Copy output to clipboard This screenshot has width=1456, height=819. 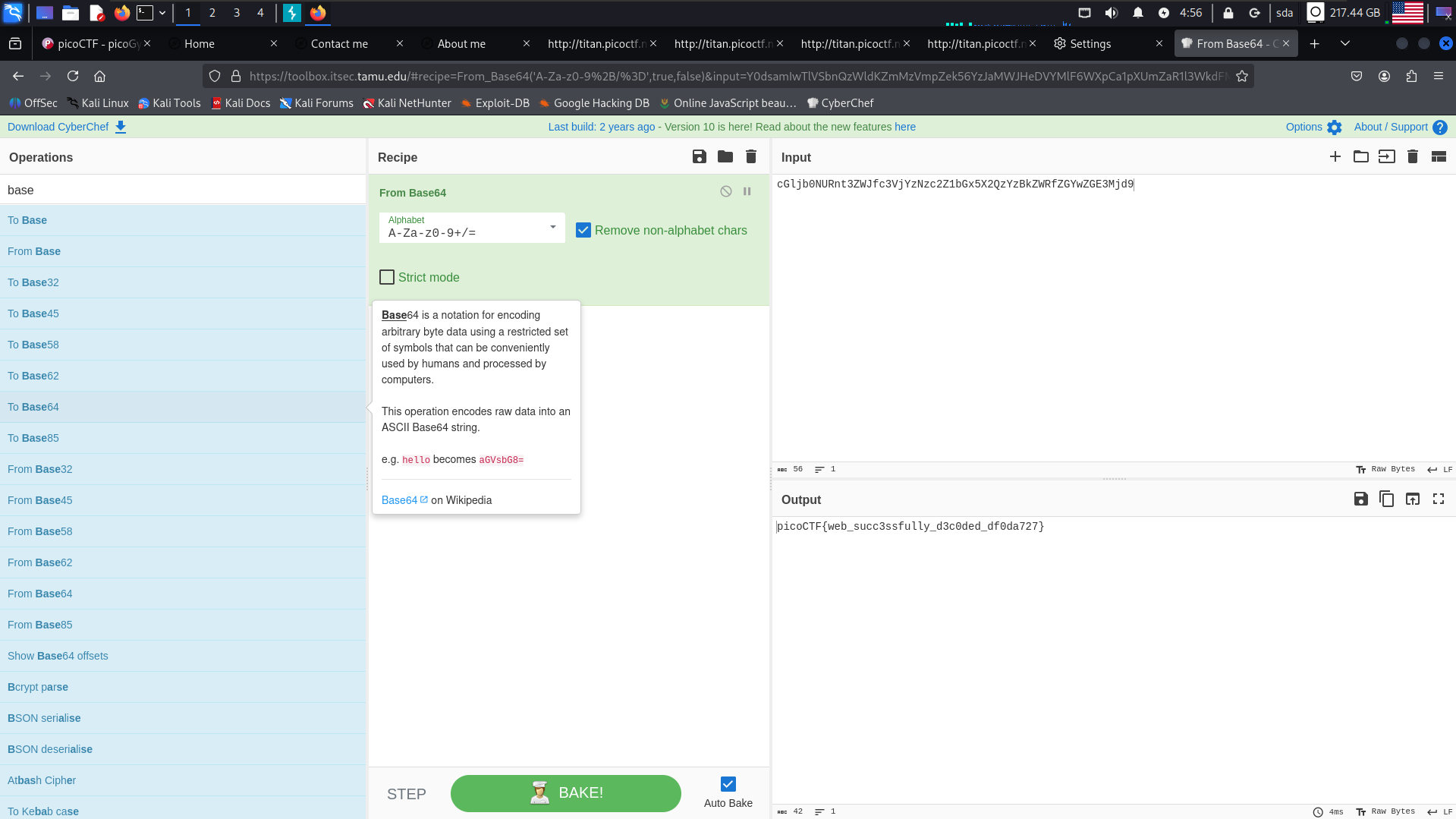click(1386, 499)
